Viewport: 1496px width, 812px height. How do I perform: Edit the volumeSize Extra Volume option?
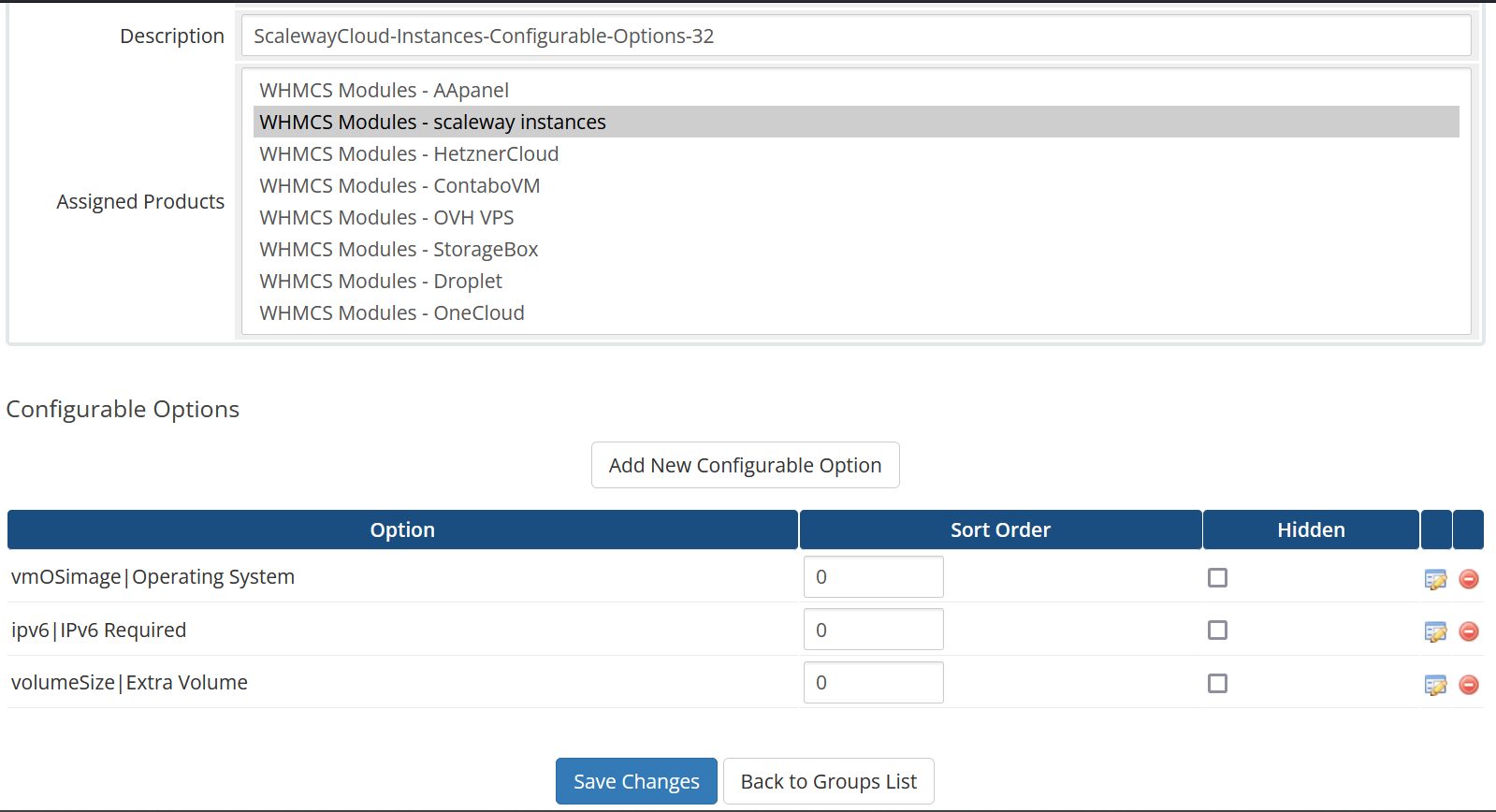(1435, 685)
